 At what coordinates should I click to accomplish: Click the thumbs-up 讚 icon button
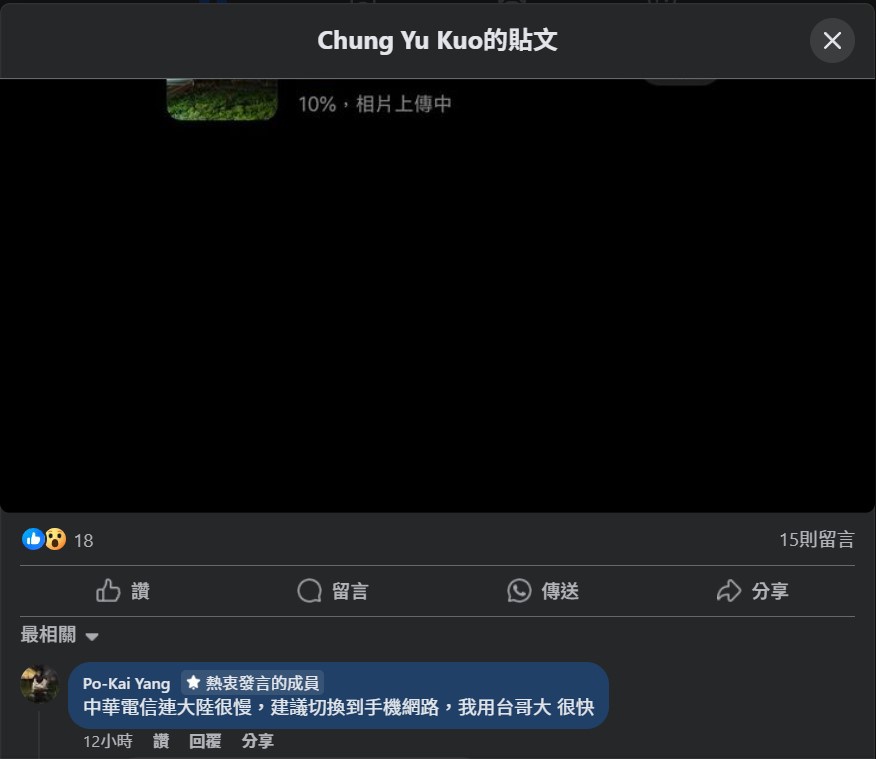tap(108, 590)
